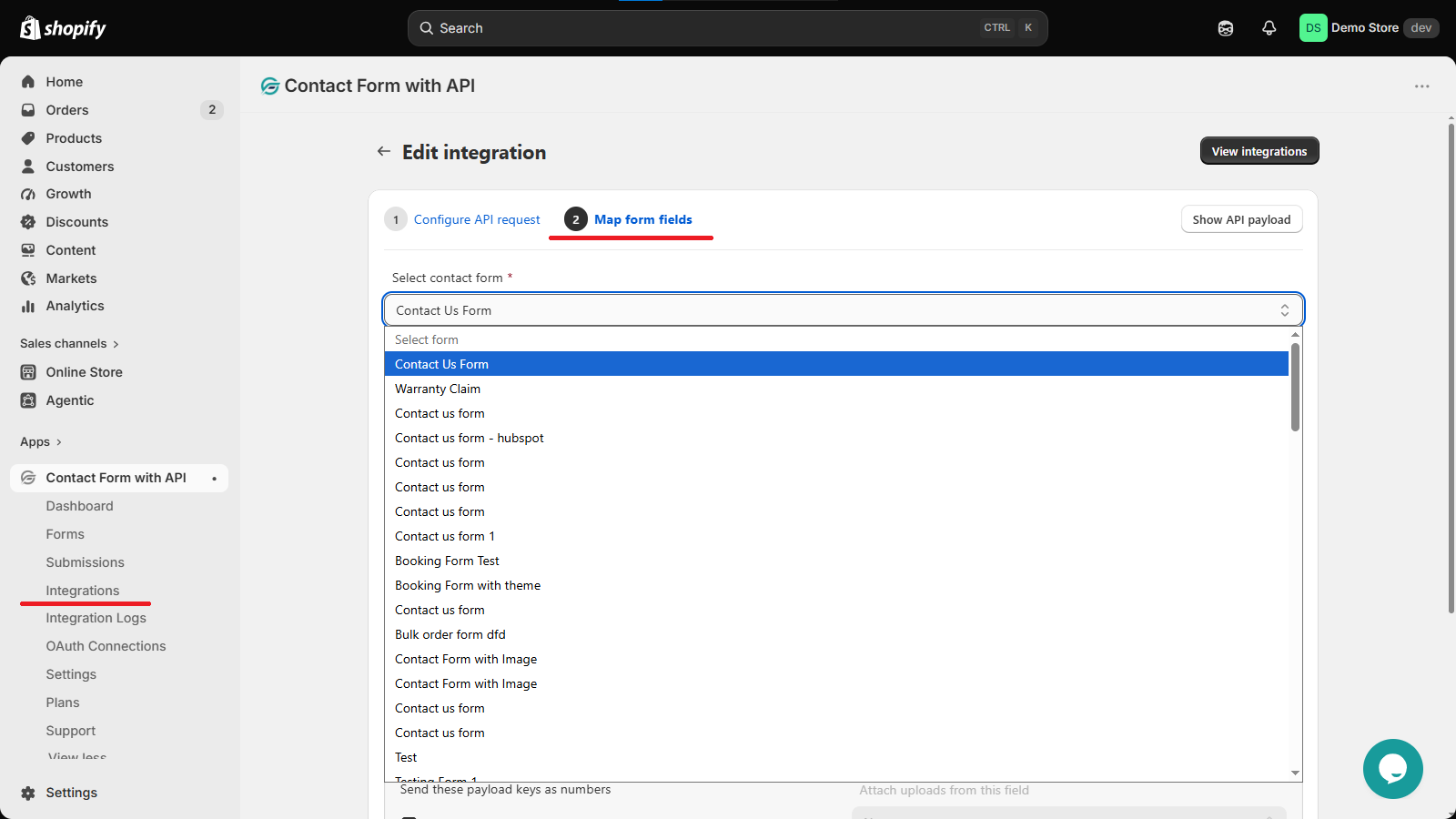Select Contact us form - hubspot option
The height and width of the screenshot is (819, 1456).
(836, 438)
